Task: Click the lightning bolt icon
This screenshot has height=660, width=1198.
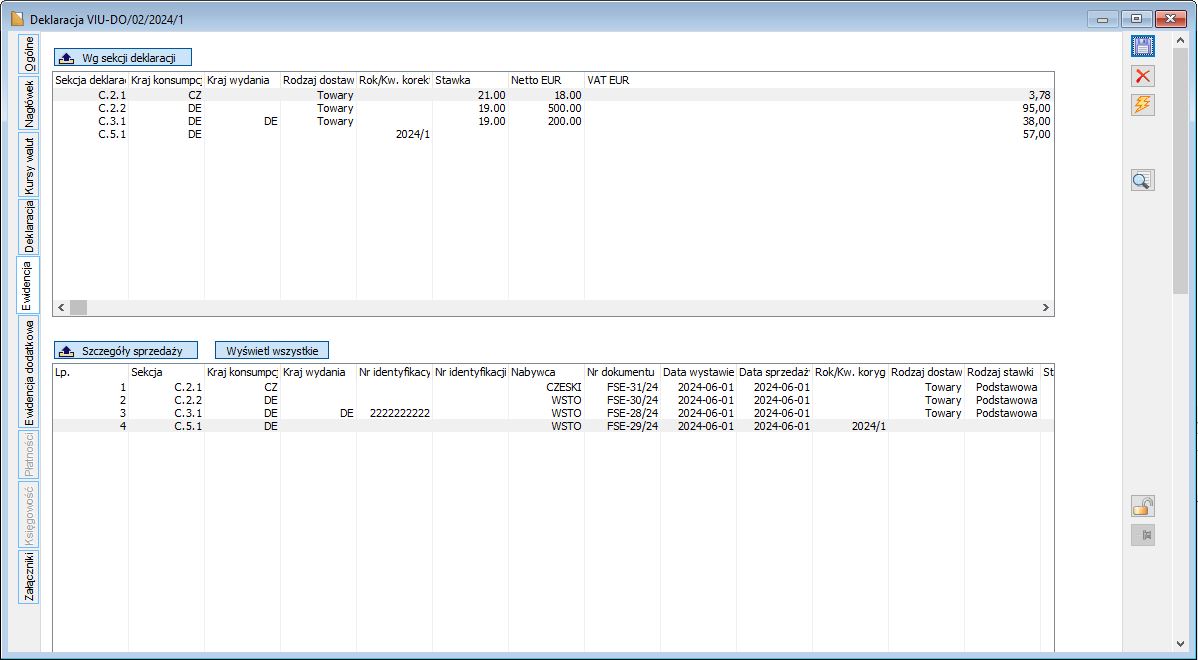Action: (1142, 105)
